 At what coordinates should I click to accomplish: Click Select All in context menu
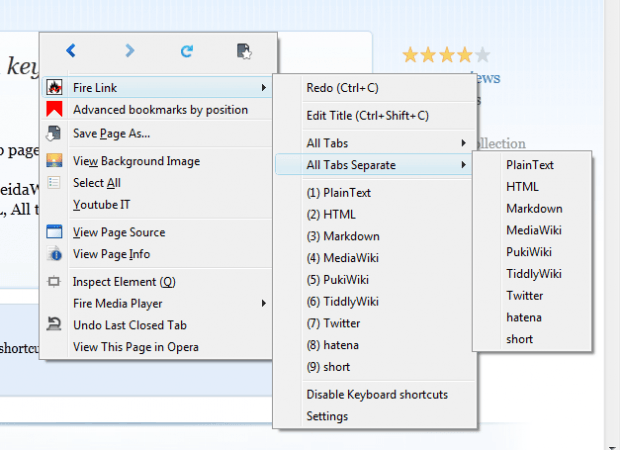pos(156,183)
